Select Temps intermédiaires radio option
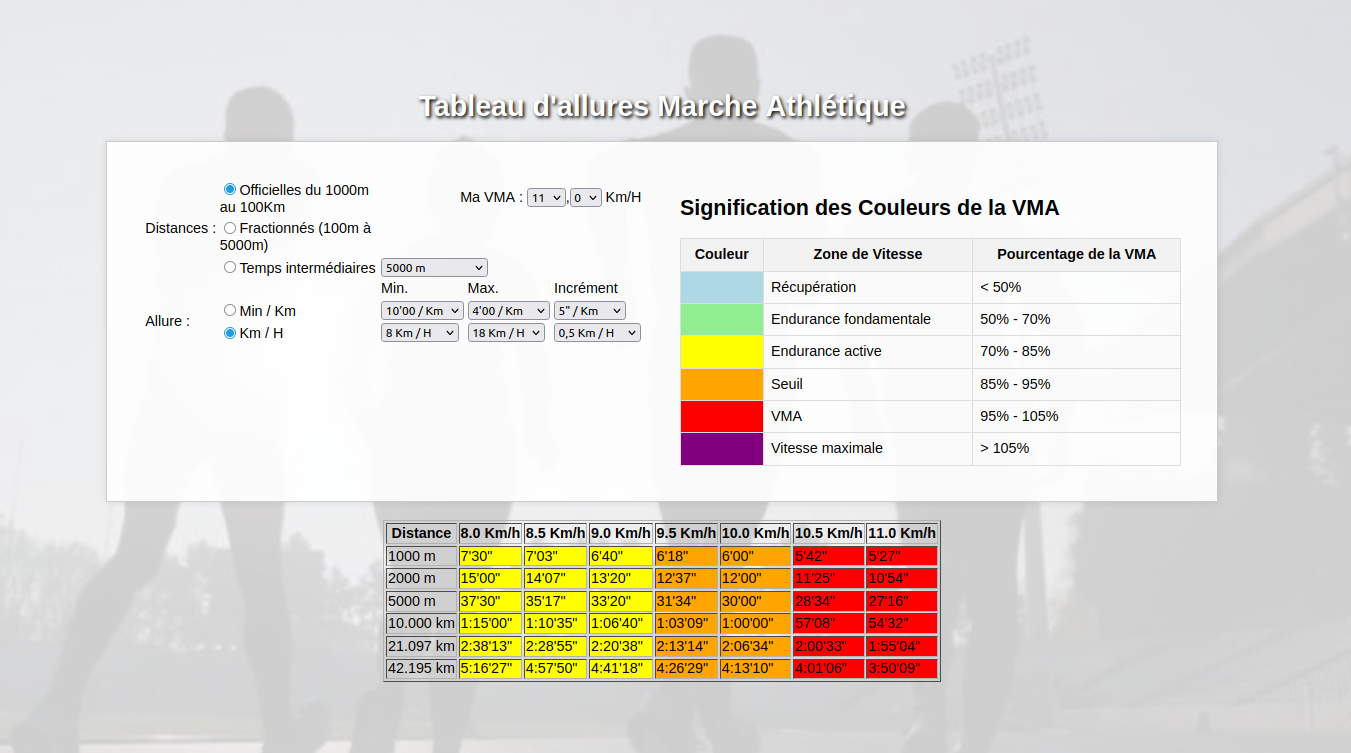Image resolution: width=1351 pixels, height=753 pixels. (x=230, y=267)
